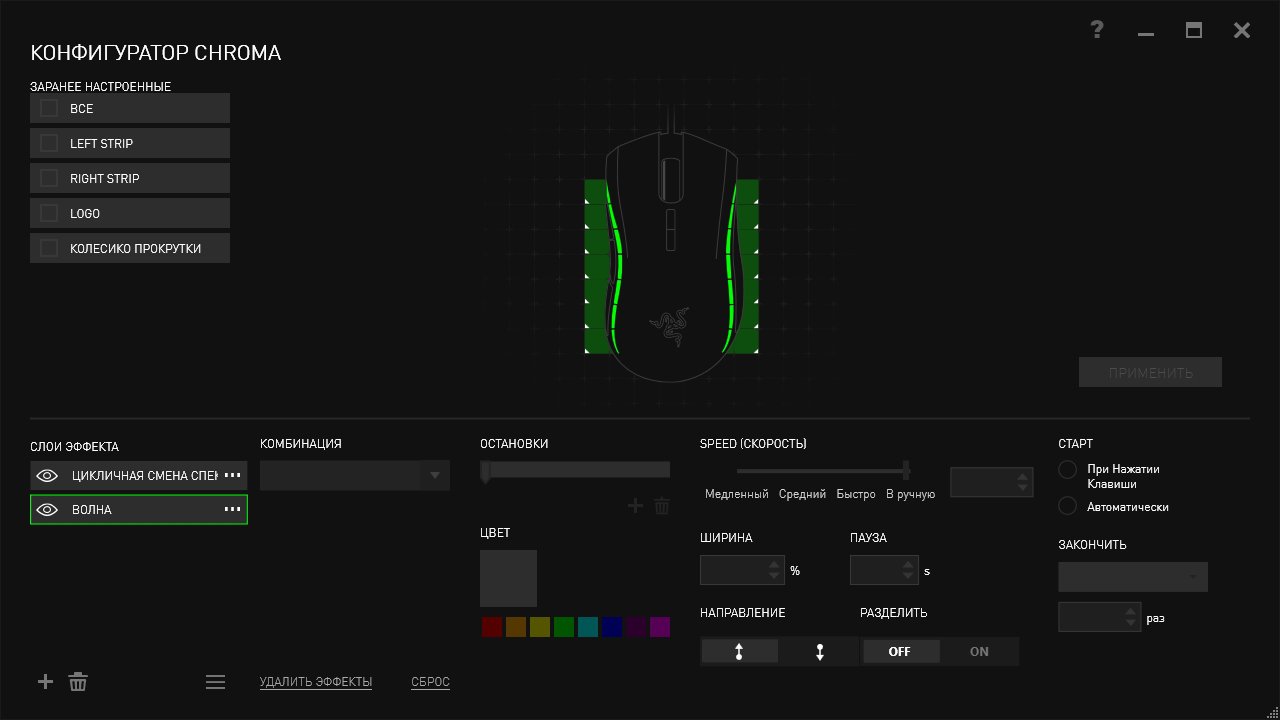Click the СБРОС reset link
The height and width of the screenshot is (720, 1280).
point(430,682)
